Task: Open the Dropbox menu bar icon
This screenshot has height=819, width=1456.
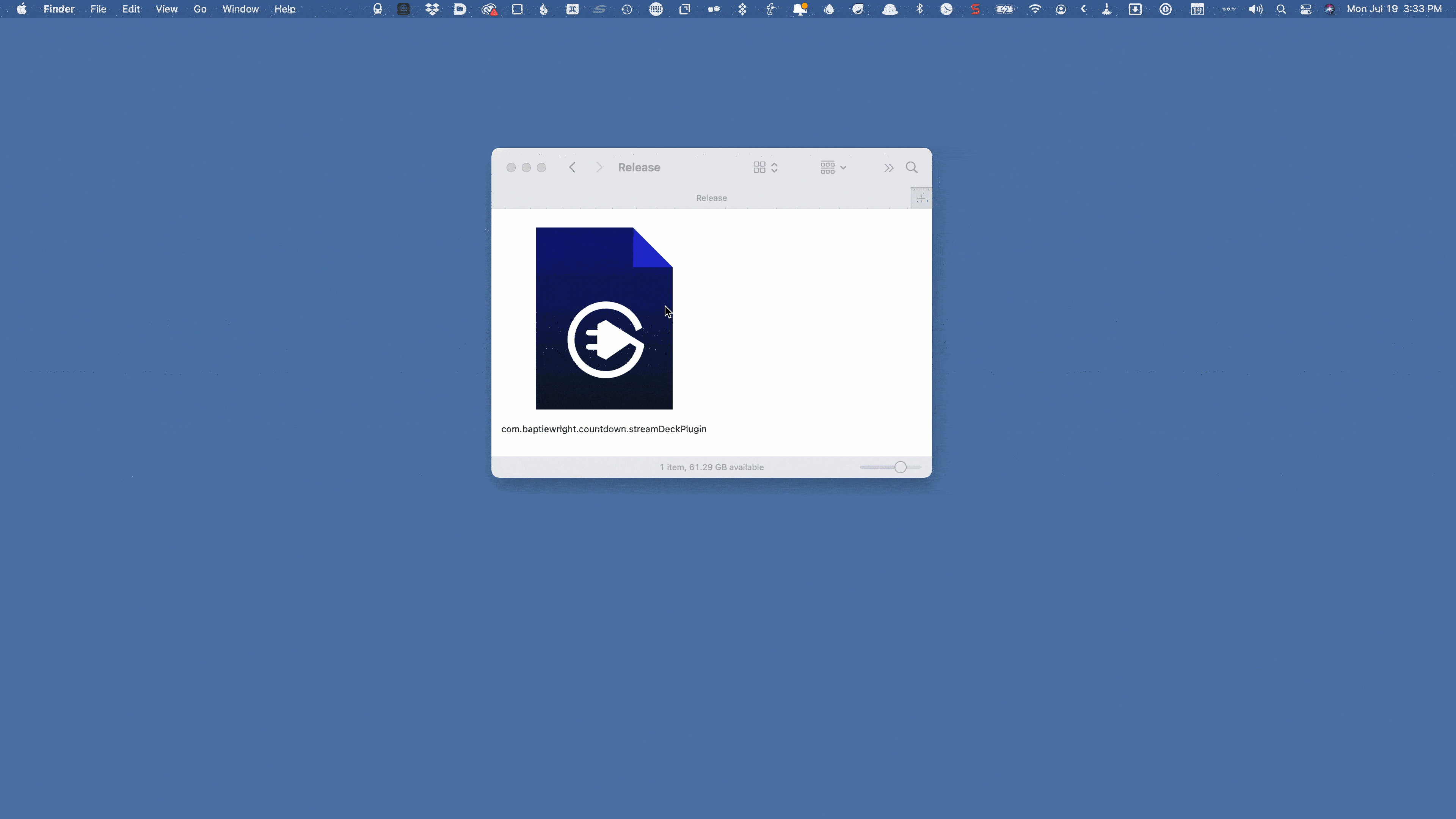Action: click(433, 9)
